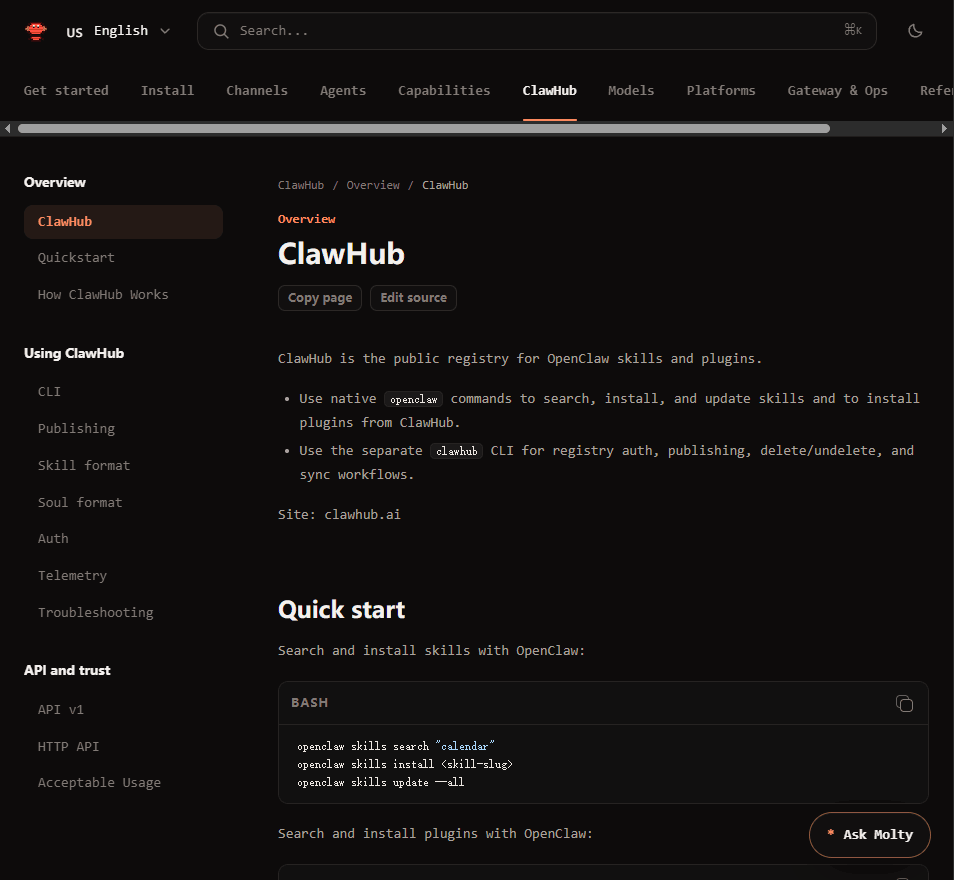Click the red lobster site logo
Viewport: 954px width, 880px height.
[x=36, y=31]
